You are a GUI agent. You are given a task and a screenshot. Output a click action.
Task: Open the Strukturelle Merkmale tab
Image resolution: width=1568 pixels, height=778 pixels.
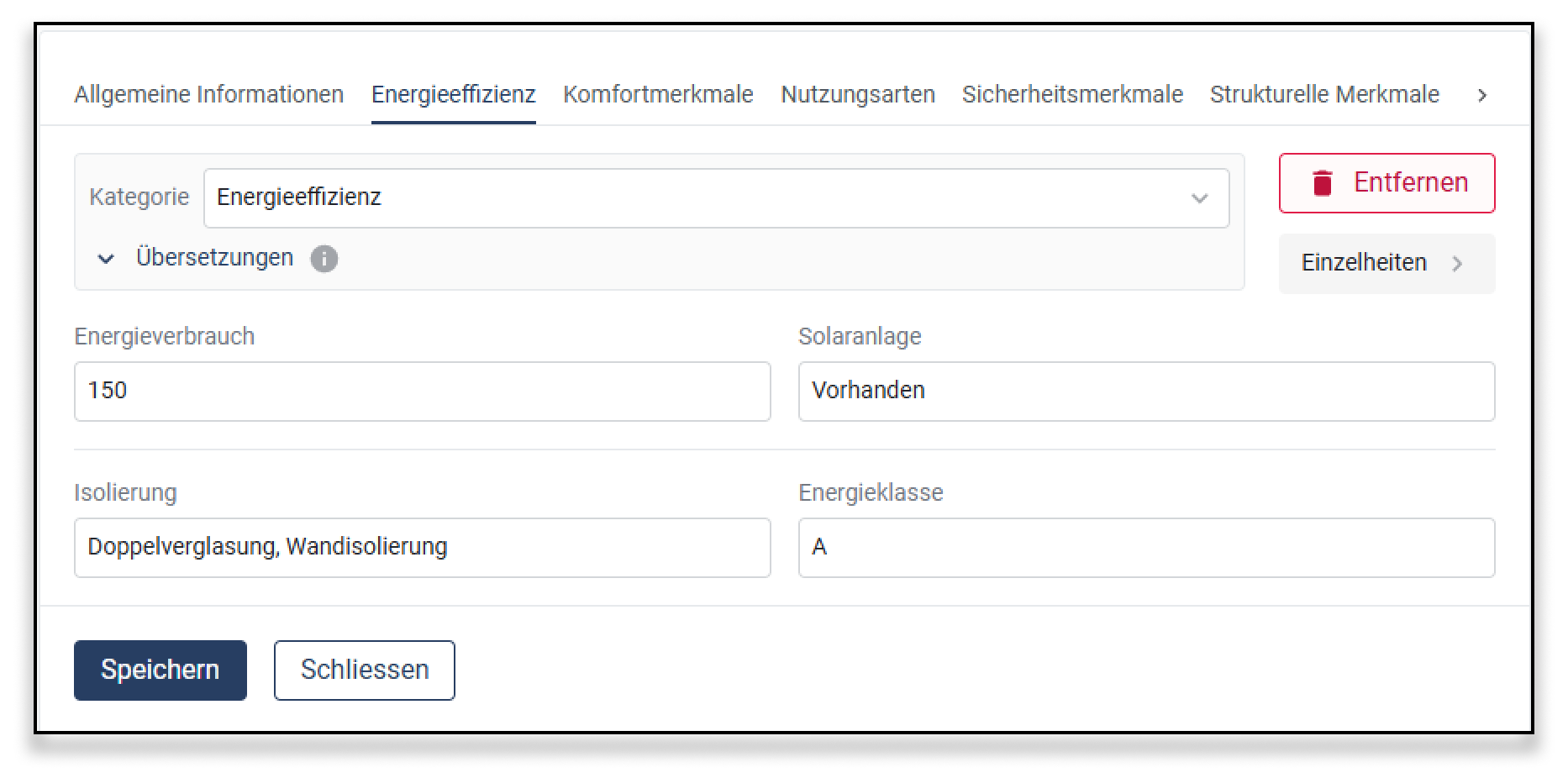[1323, 94]
